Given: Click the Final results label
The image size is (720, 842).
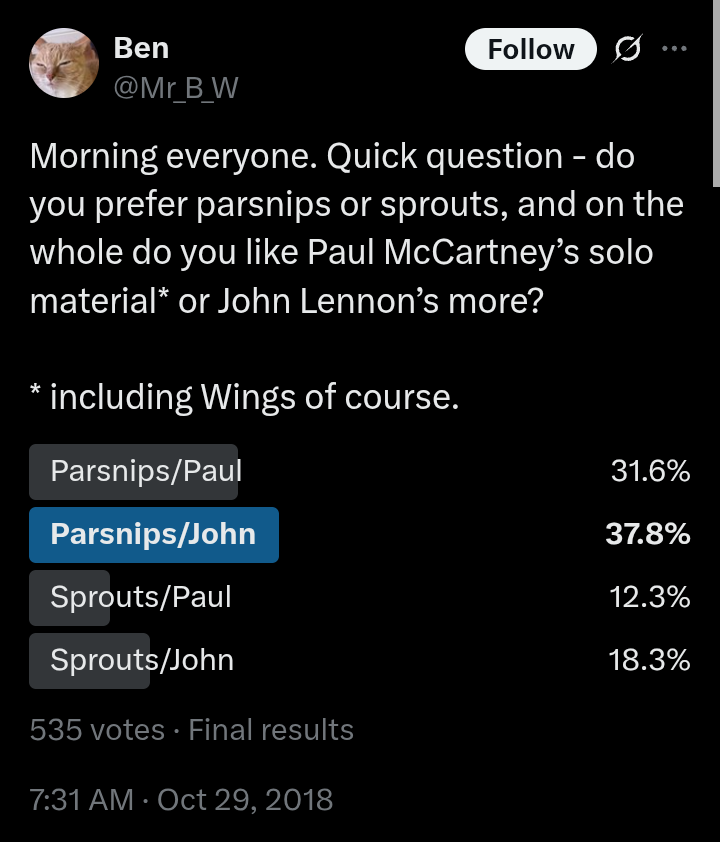Looking at the screenshot, I should click(271, 730).
